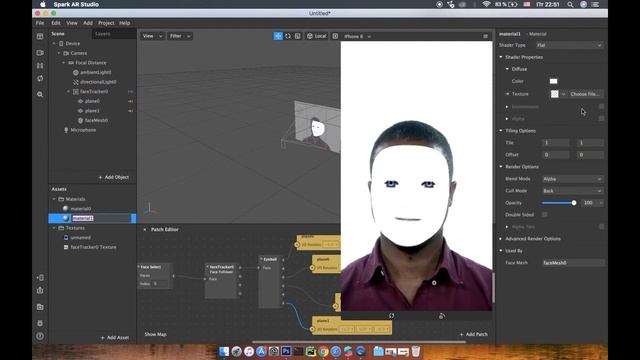The height and width of the screenshot is (360, 640).
Task: Select directionalLight0 in the scene tree
Action: (98, 82)
